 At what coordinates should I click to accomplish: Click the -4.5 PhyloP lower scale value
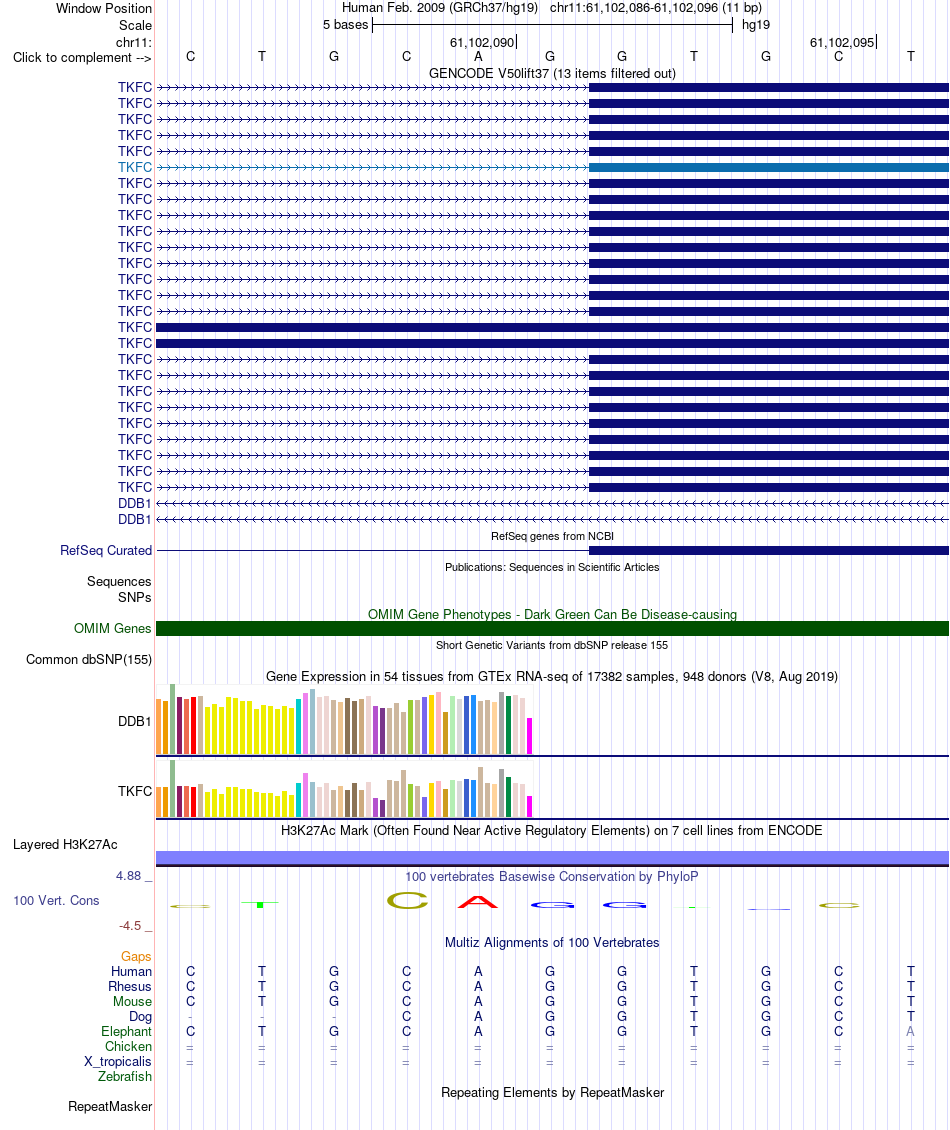[x=130, y=925]
